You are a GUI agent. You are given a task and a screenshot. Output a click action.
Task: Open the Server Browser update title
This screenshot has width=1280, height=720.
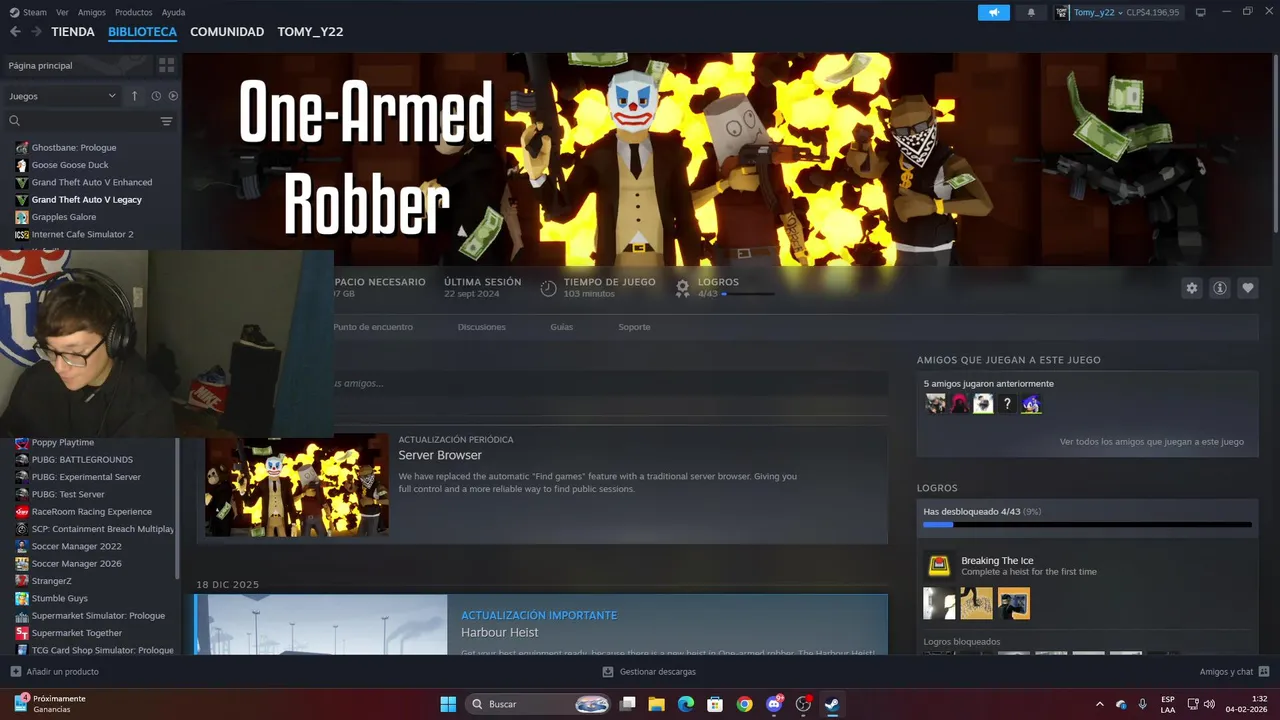[x=440, y=455]
